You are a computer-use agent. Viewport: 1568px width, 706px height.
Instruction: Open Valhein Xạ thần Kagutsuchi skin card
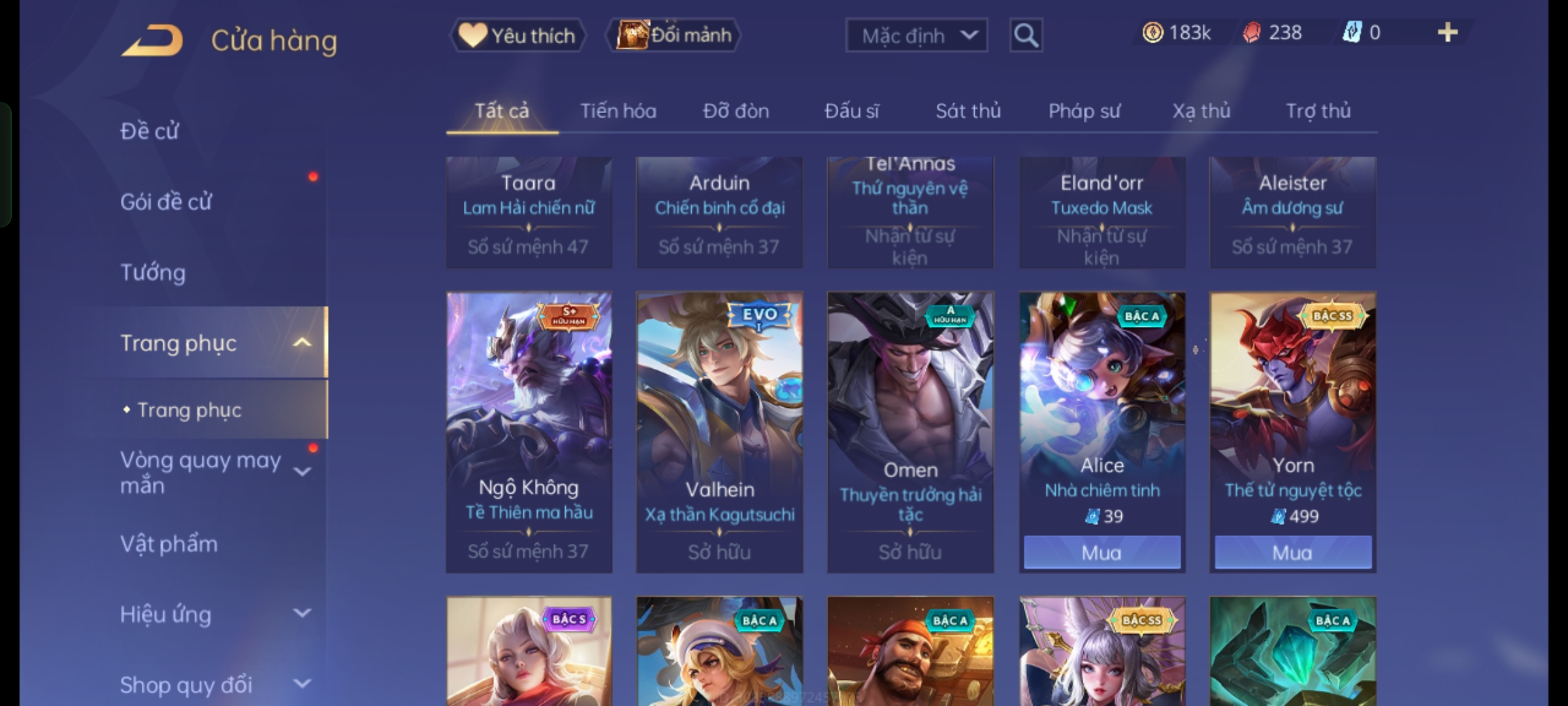(719, 432)
